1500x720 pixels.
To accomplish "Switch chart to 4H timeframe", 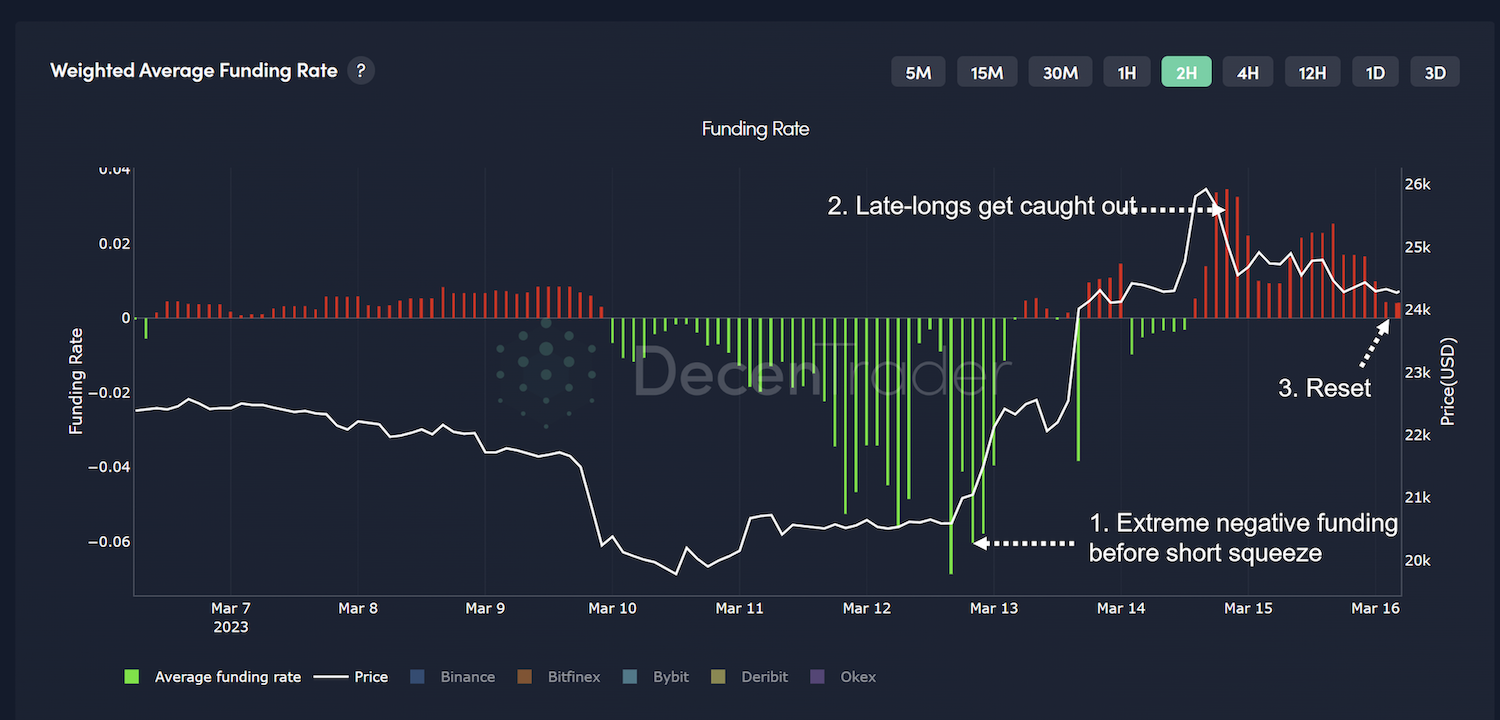I will pyautogui.click(x=1247, y=72).
